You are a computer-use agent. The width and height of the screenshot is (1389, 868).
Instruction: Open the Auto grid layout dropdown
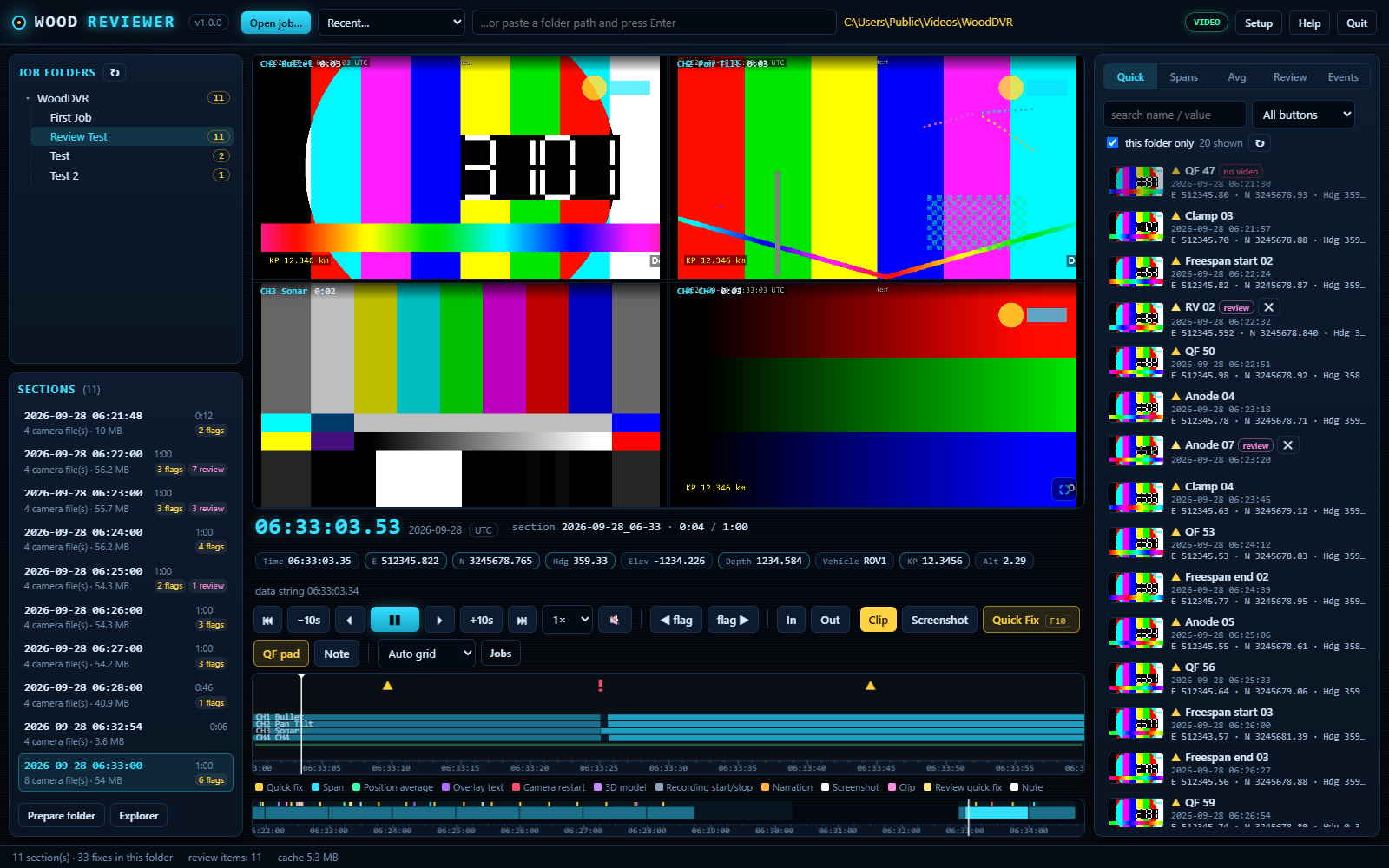coord(426,654)
